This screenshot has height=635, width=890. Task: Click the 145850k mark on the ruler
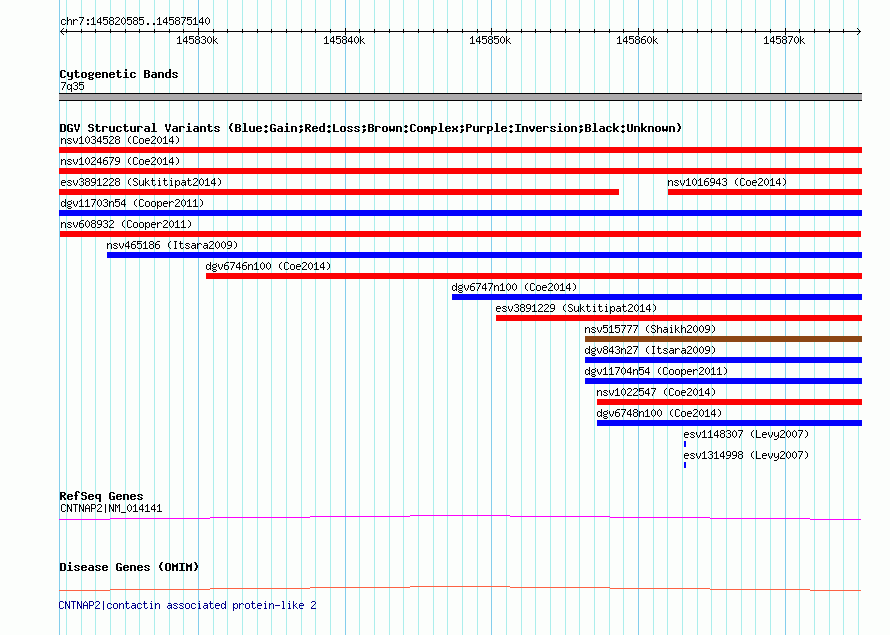pyautogui.click(x=490, y=40)
